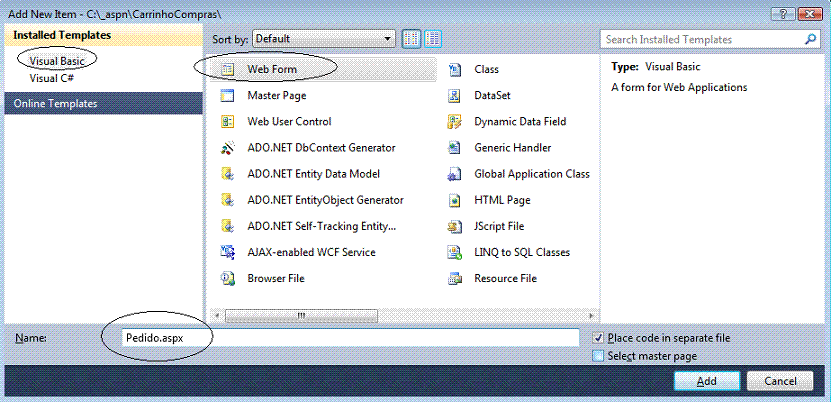The image size is (831, 402).
Task: Select the Class label
Action: click(x=487, y=69)
